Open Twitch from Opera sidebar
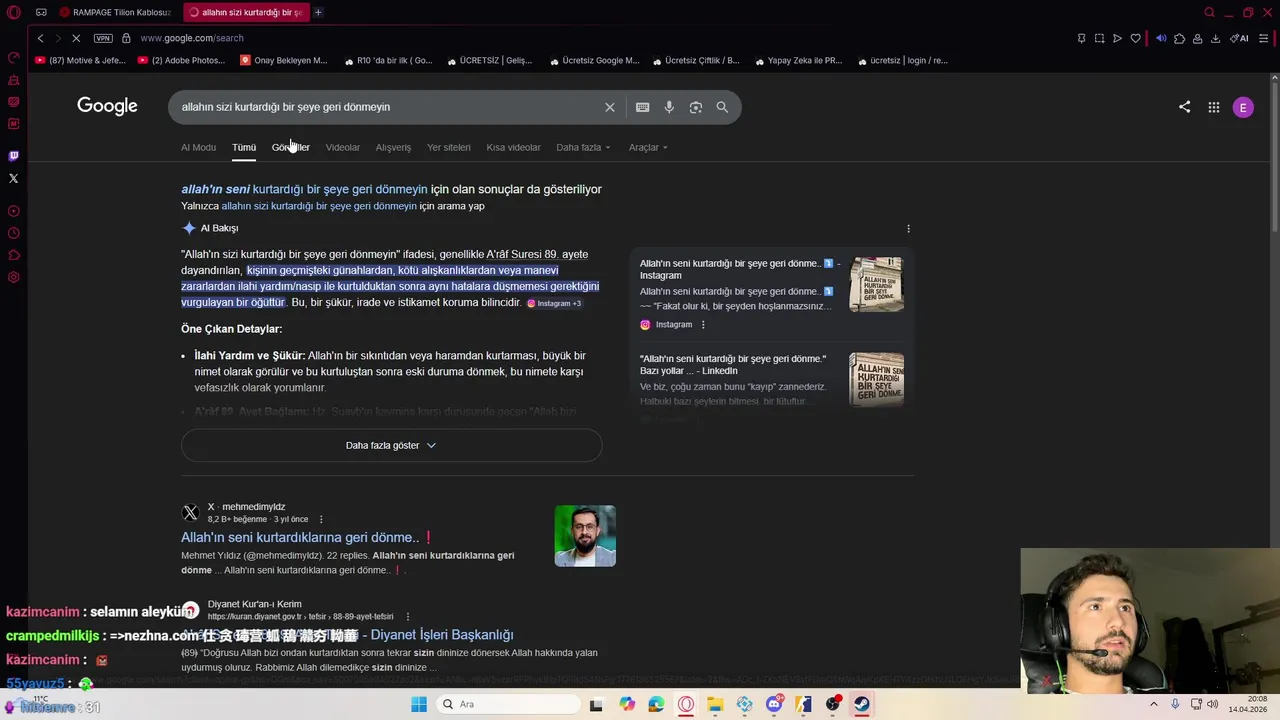 13,156
